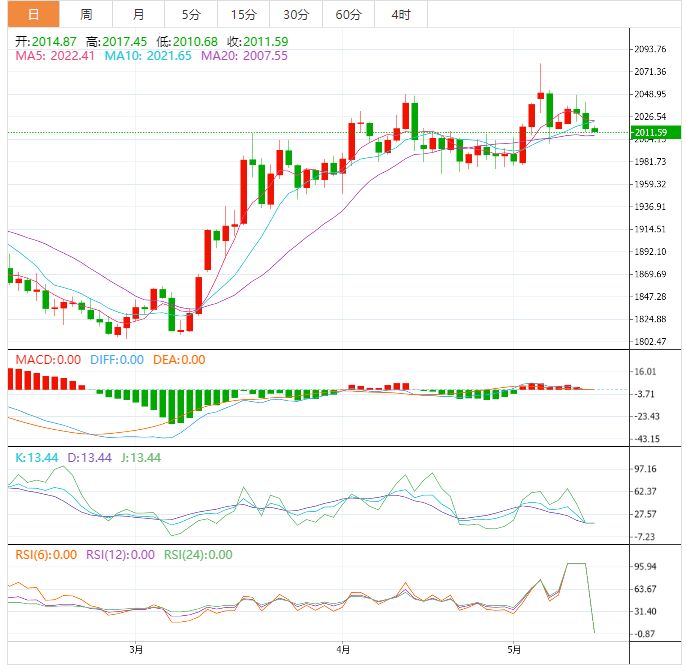The image size is (686, 672).
Task: Open the 月 monthly timeframe tab
Action: click(x=138, y=14)
